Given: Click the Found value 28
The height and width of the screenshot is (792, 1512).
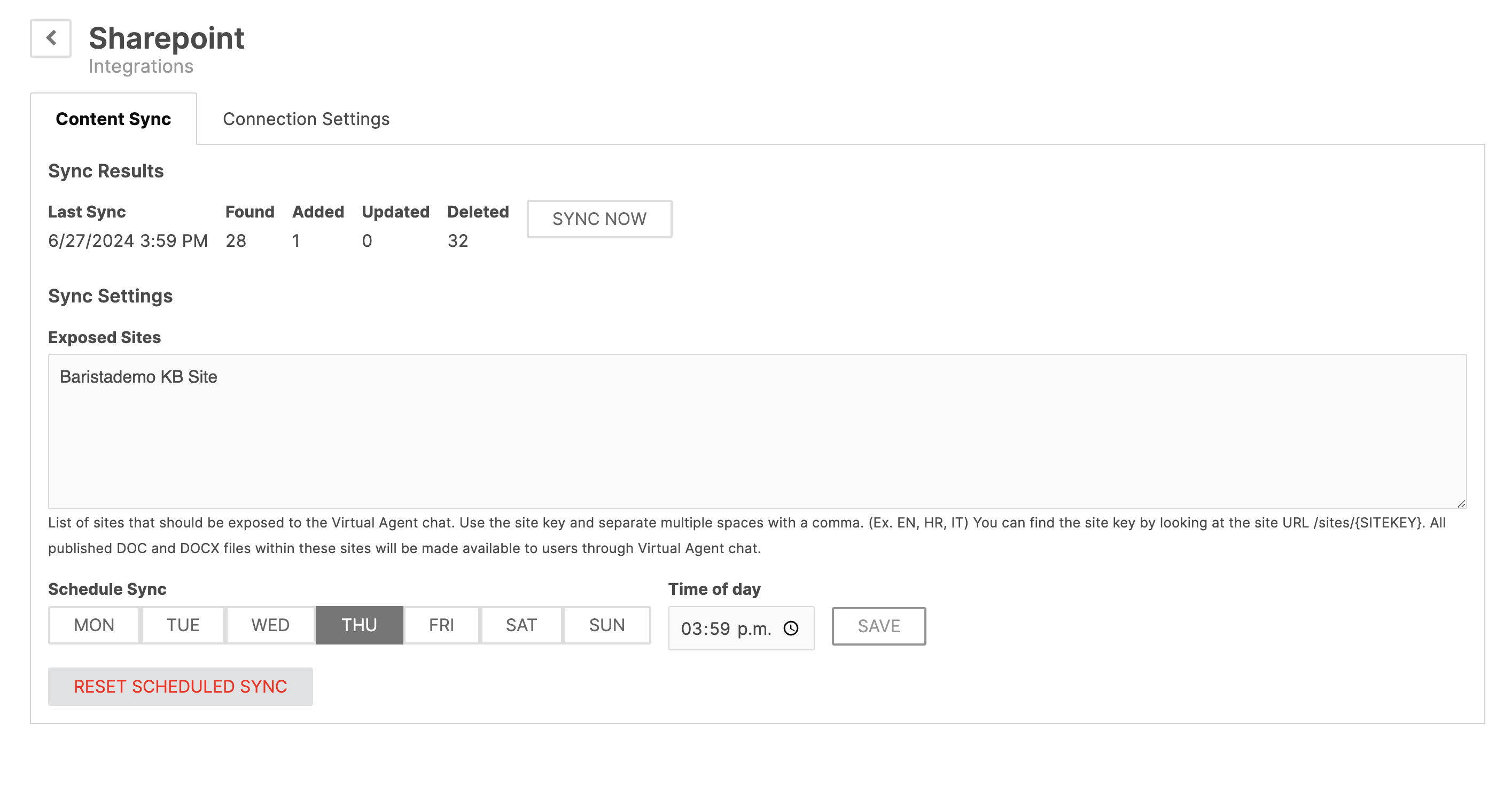Looking at the screenshot, I should tap(236, 240).
